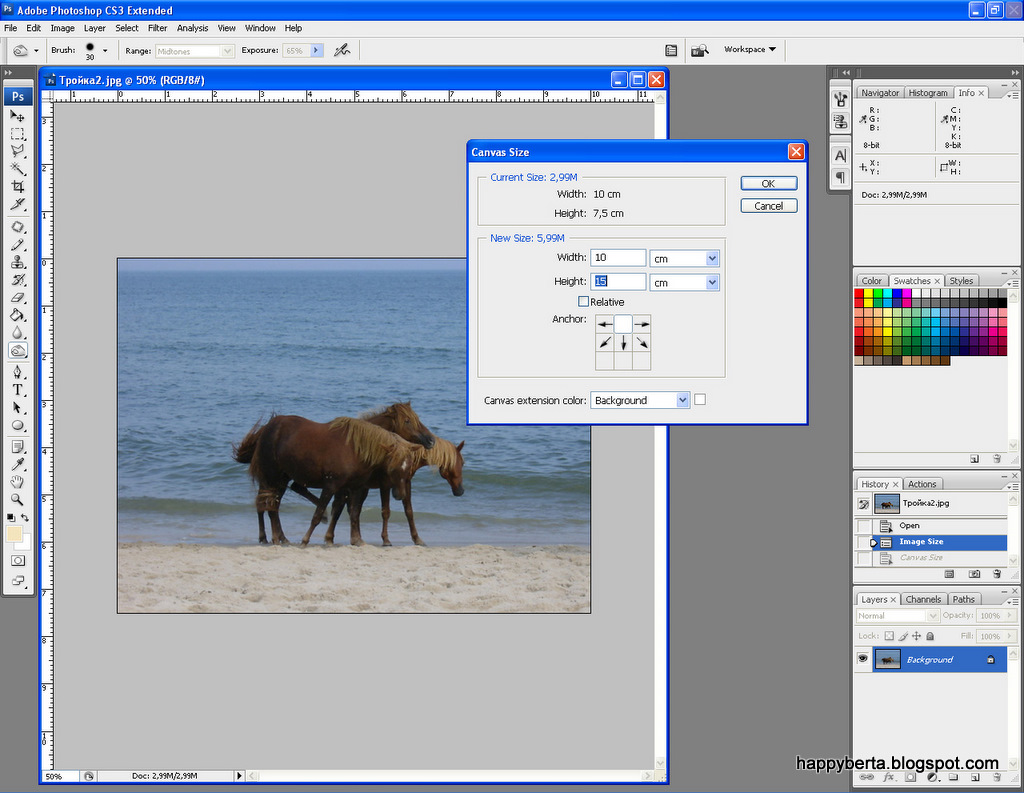The width and height of the screenshot is (1024, 793).
Task: Click Cancel in Canvas Size dialog
Action: 769,206
